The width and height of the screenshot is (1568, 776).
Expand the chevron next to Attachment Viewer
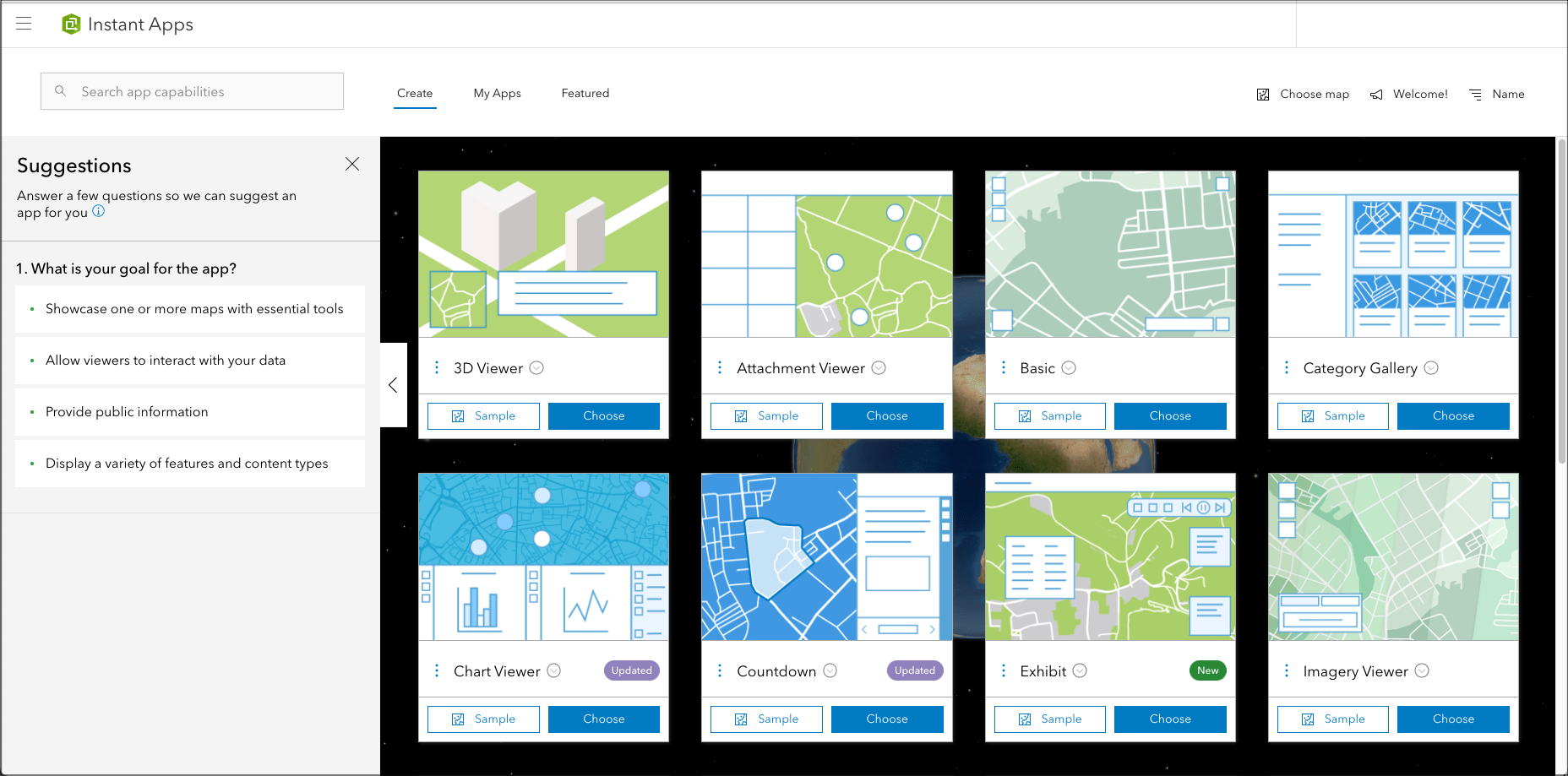[x=879, y=367]
